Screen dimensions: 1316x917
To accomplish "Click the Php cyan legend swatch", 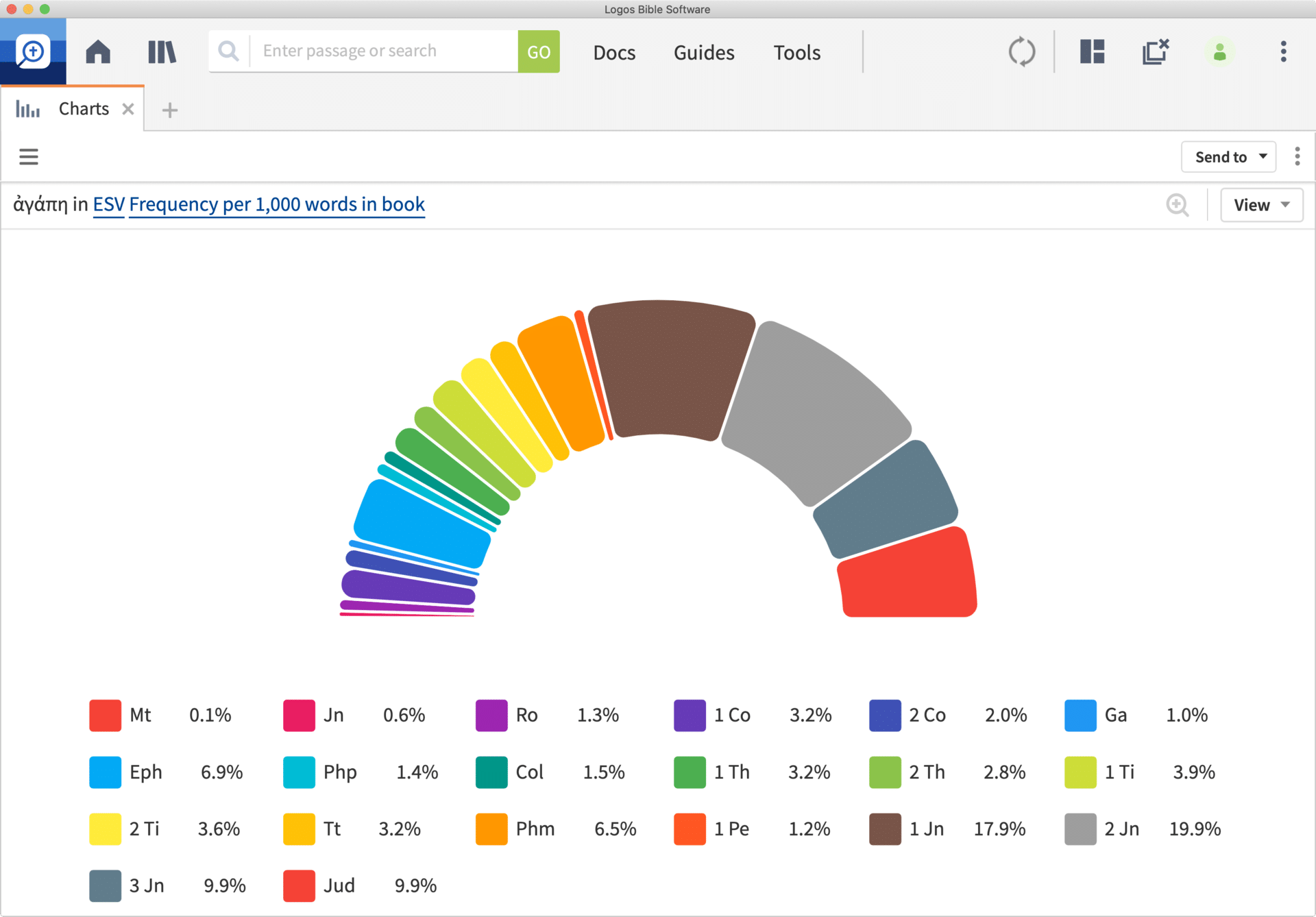I will [299, 772].
